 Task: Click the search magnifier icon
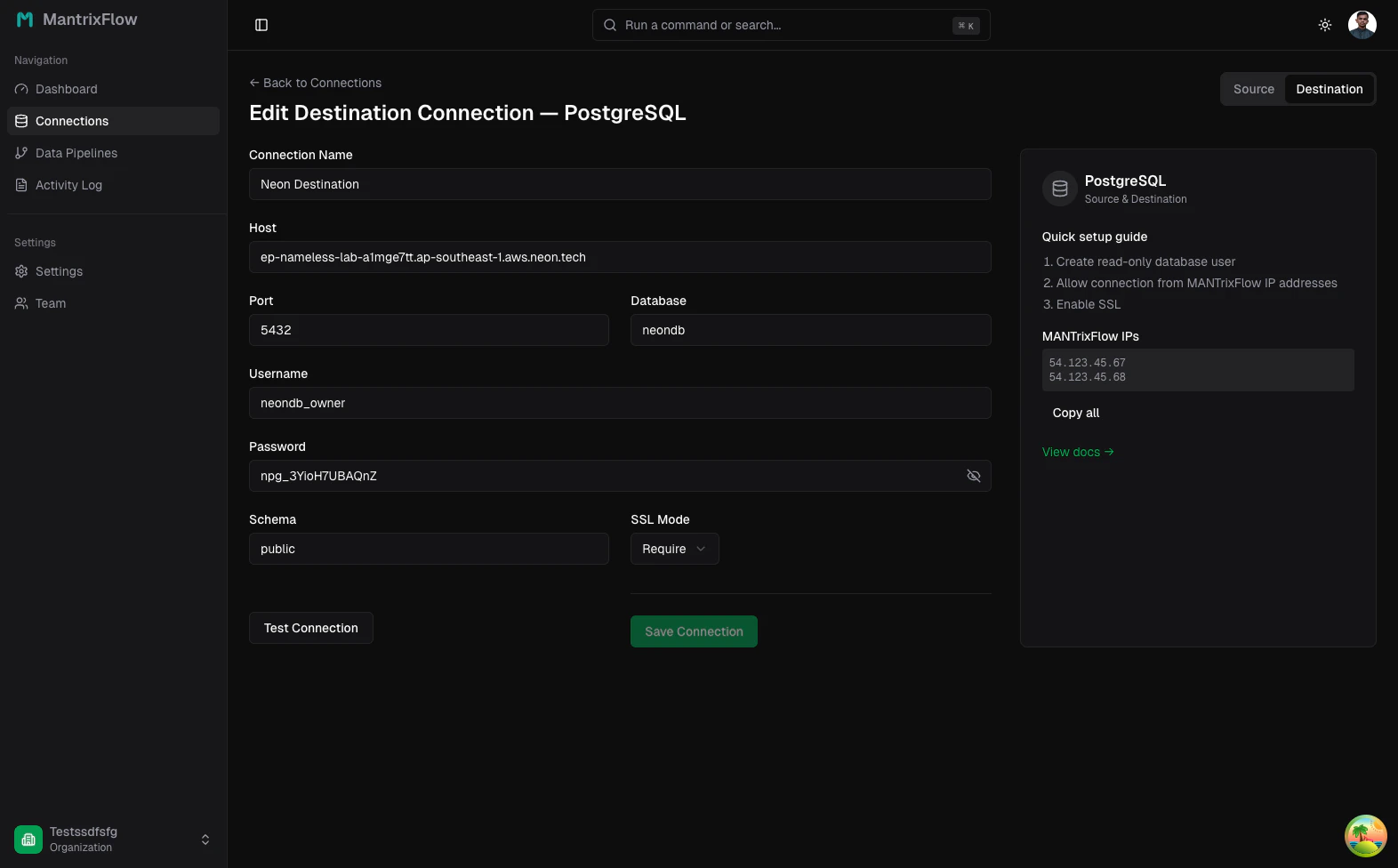point(610,25)
